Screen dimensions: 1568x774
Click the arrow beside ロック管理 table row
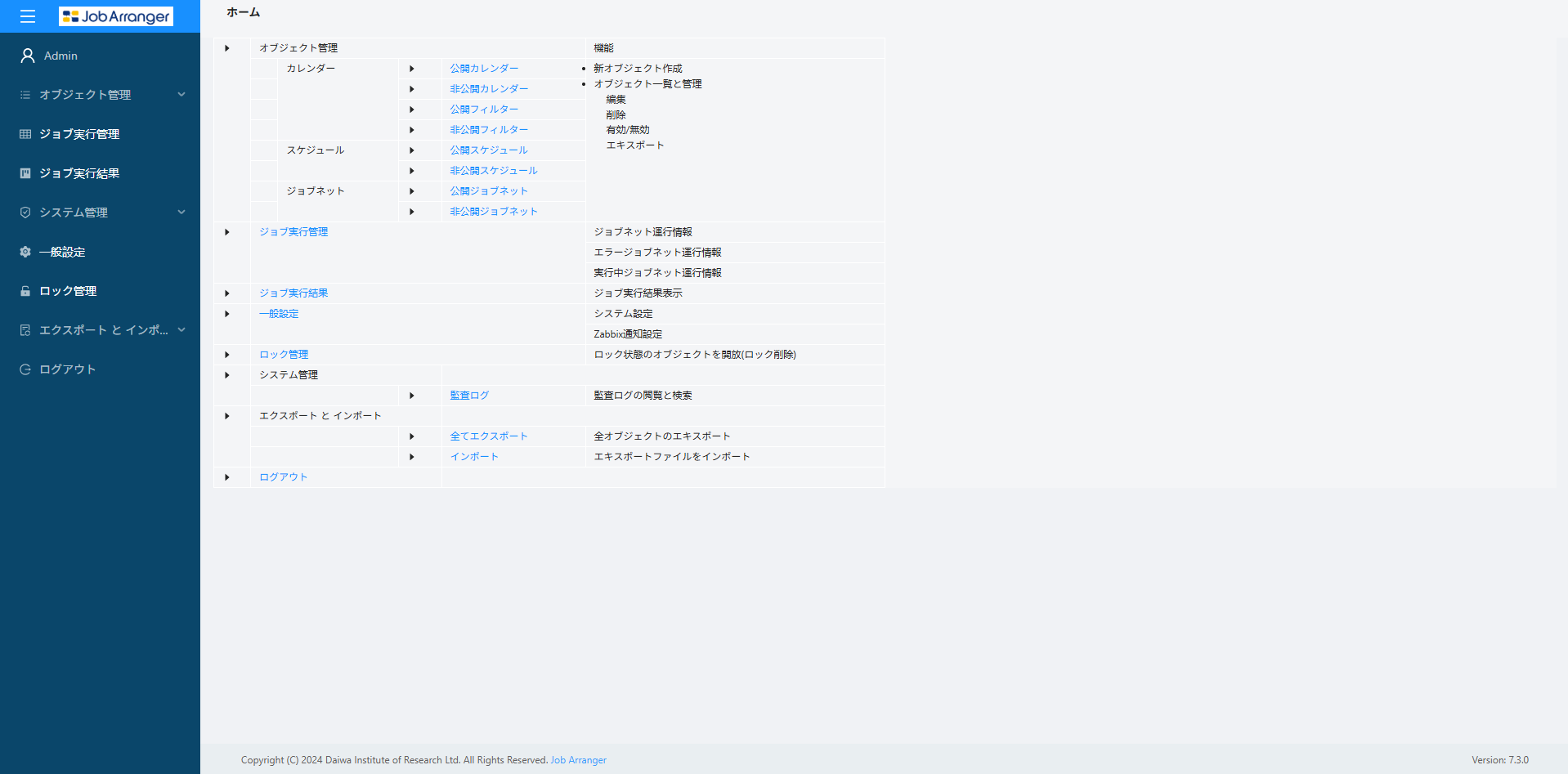pyautogui.click(x=227, y=355)
